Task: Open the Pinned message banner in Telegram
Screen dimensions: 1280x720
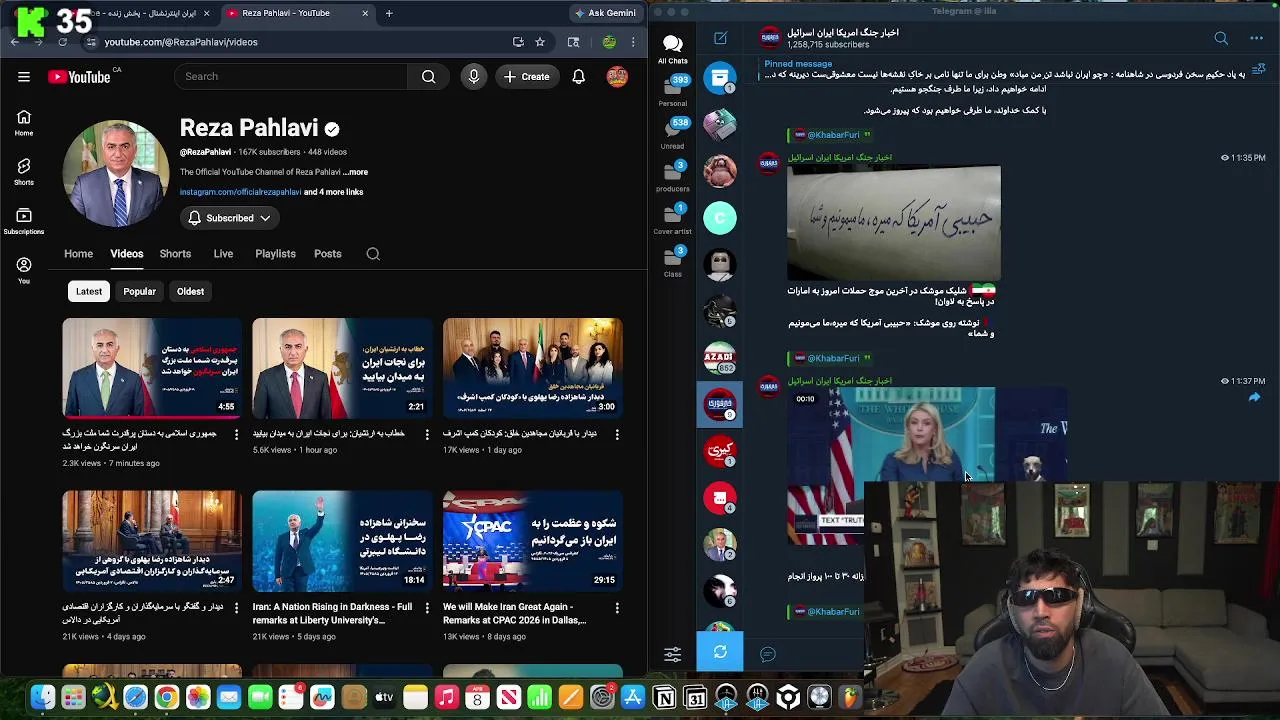Action: click(1005, 69)
